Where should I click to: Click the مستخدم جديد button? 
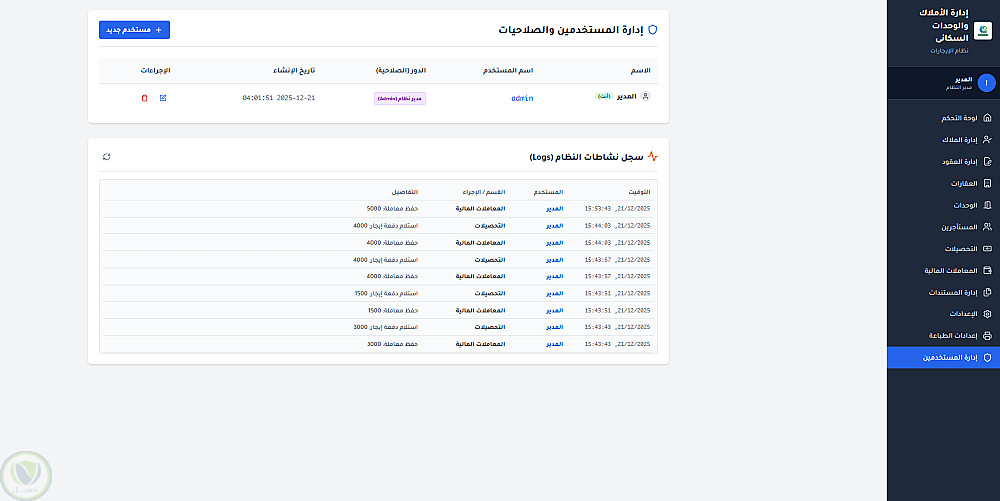[134, 30]
